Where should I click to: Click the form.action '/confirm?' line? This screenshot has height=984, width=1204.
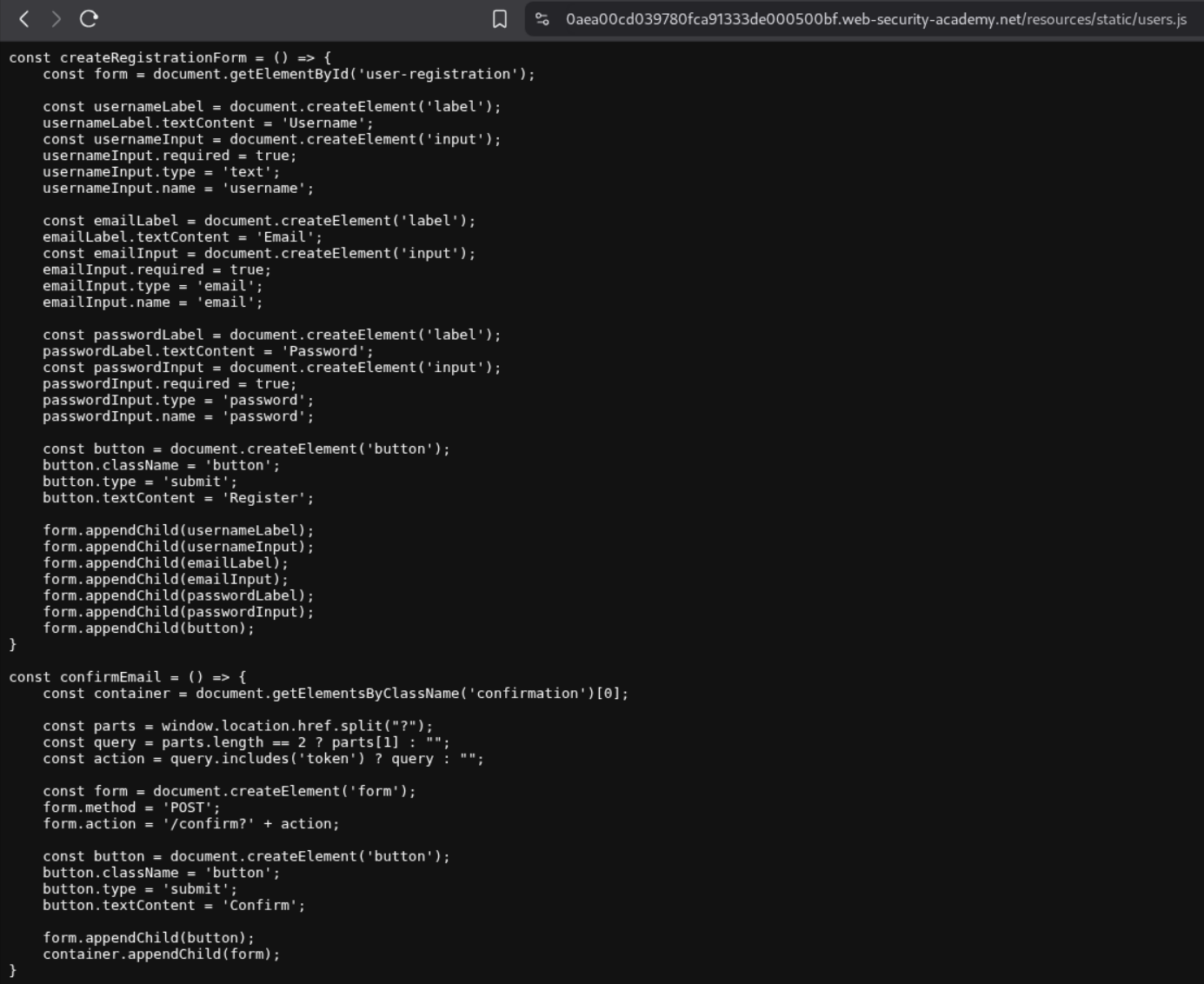click(x=190, y=824)
